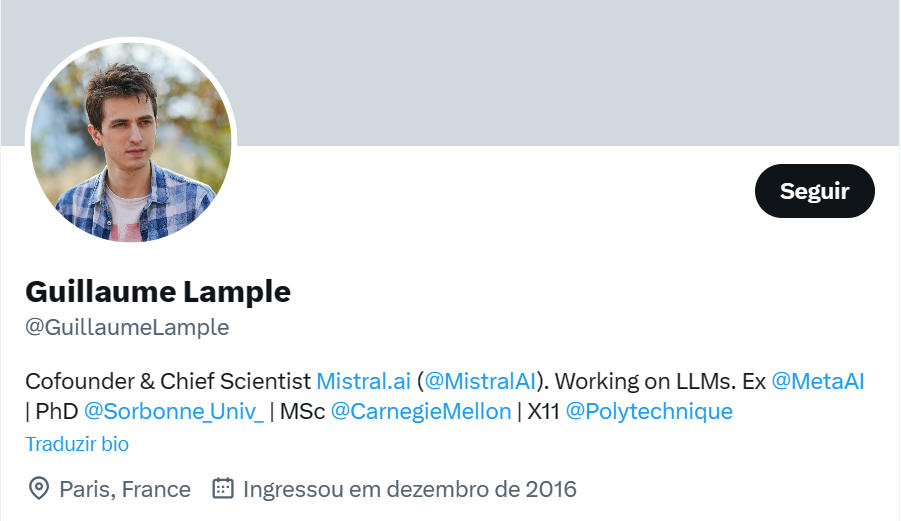This screenshot has width=901, height=521.
Task: Select the Guillaume Lample display name
Action: click(158, 291)
